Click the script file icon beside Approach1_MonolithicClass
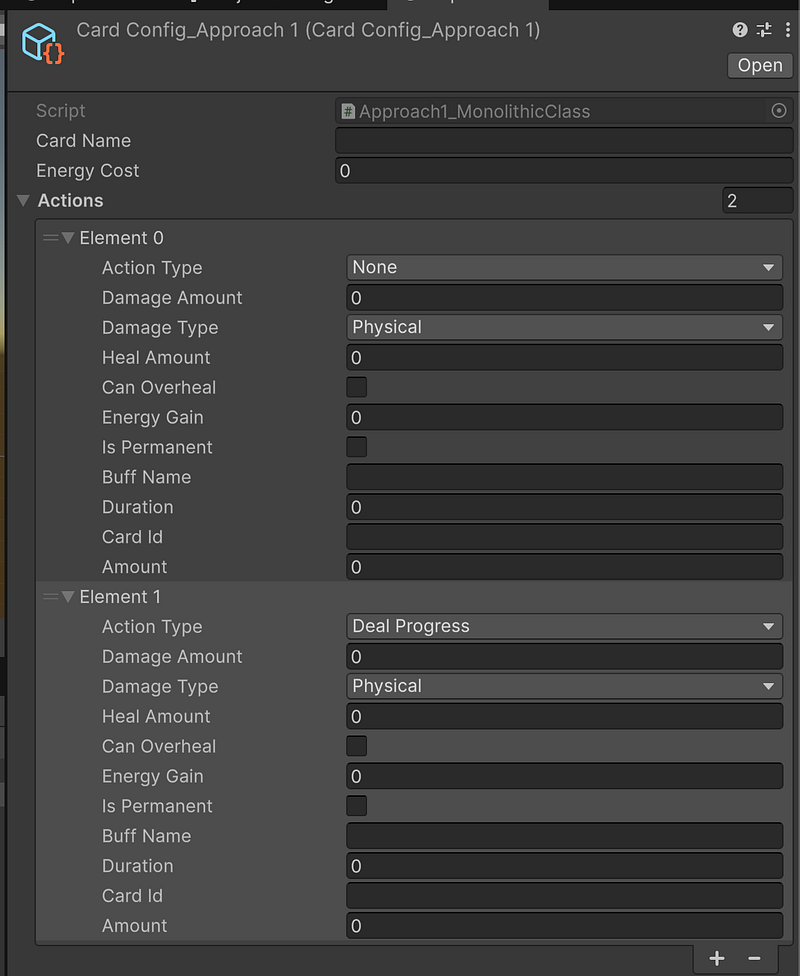Image resolution: width=800 pixels, height=976 pixels. 348,111
